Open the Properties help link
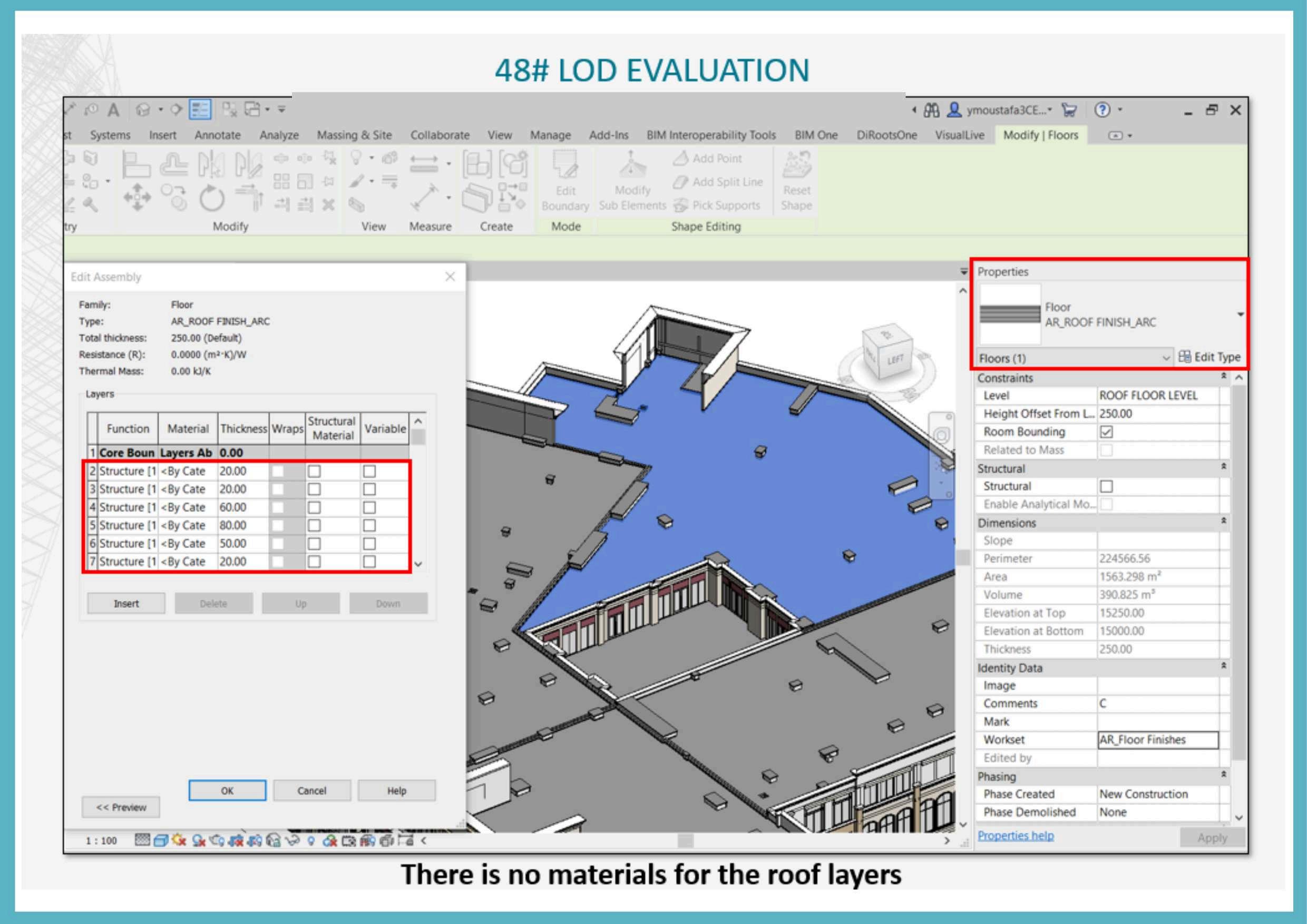Screen dimensions: 1307x924 (x=1015, y=836)
